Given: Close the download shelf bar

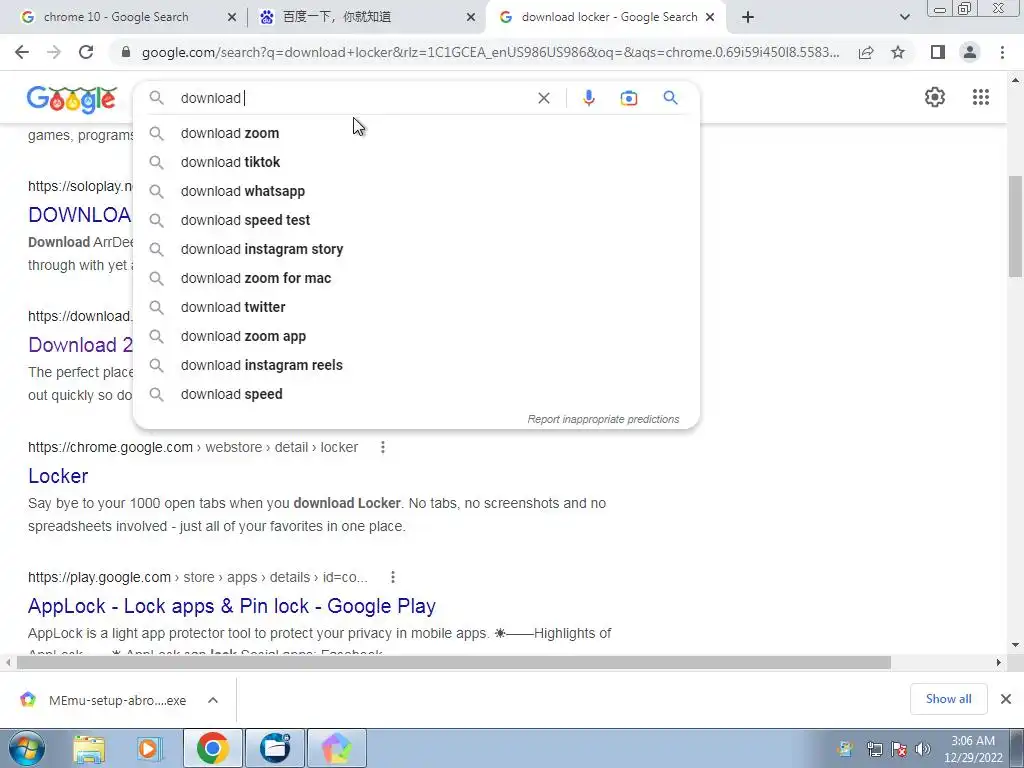Looking at the screenshot, I should [1006, 699].
